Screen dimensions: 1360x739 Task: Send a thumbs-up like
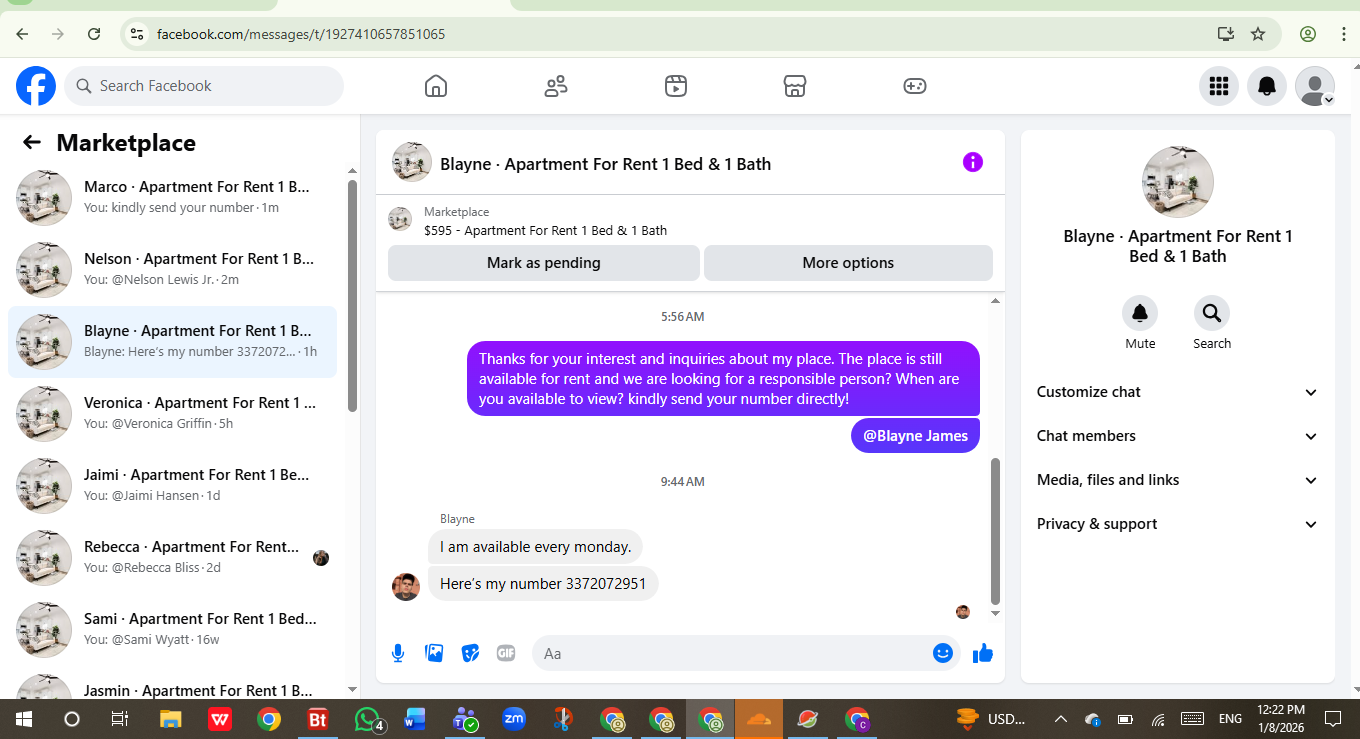983,653
